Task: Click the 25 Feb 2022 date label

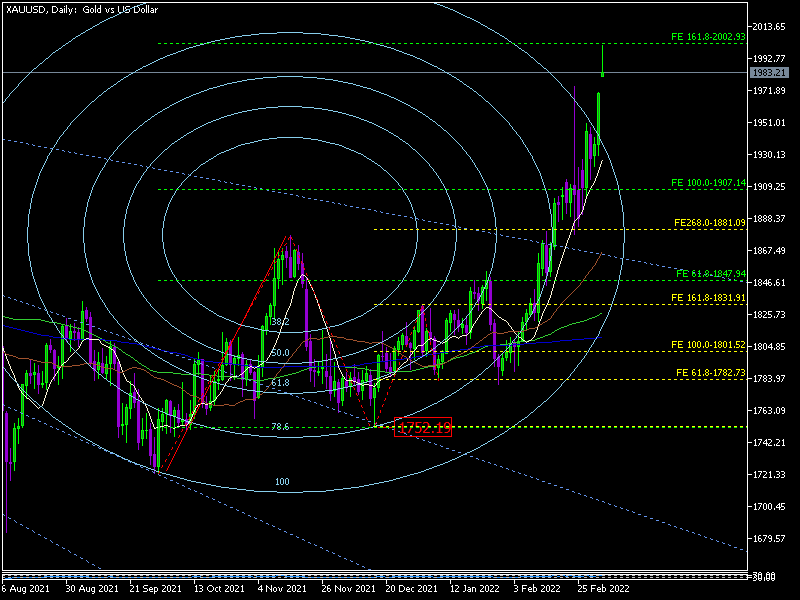Action: pyautogui.click(x=603, y=589)
